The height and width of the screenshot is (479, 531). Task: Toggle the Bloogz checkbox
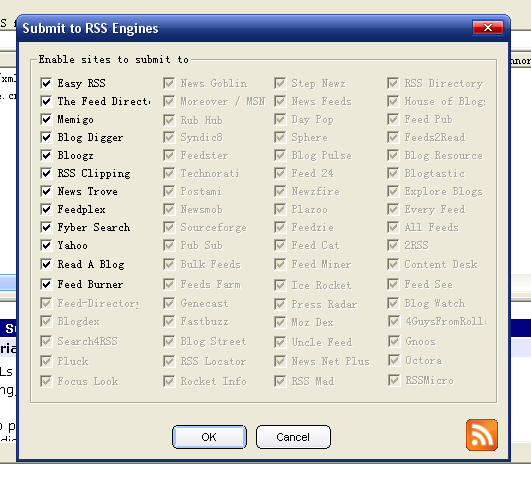46,155
